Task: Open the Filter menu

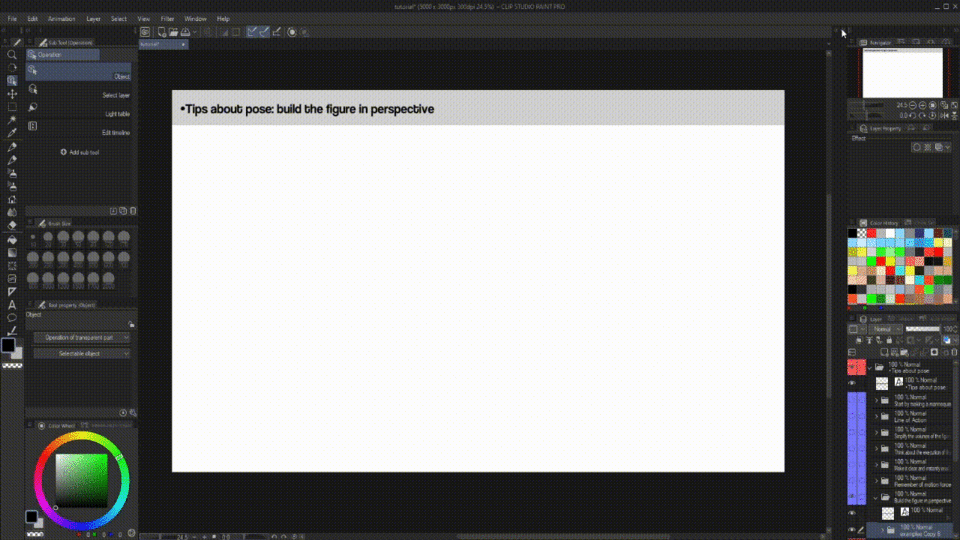Action: pos(167,19)
